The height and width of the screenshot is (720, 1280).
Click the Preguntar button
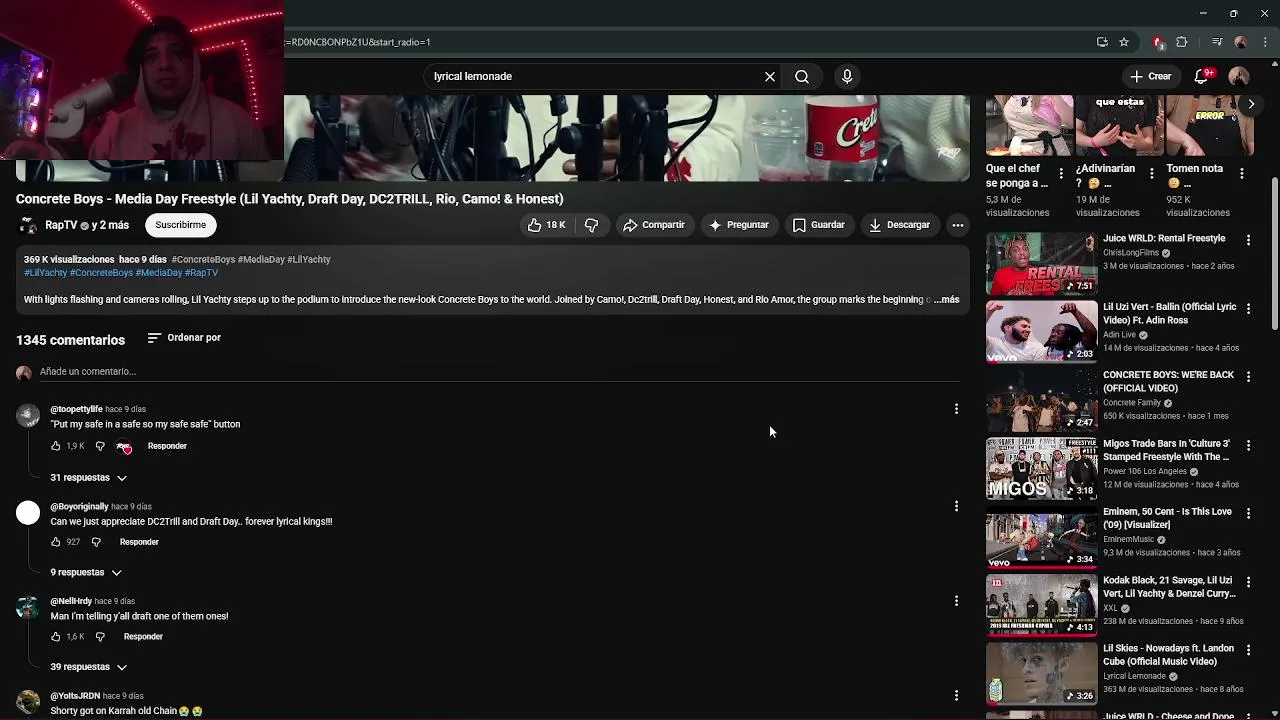(x=738, y=225)
